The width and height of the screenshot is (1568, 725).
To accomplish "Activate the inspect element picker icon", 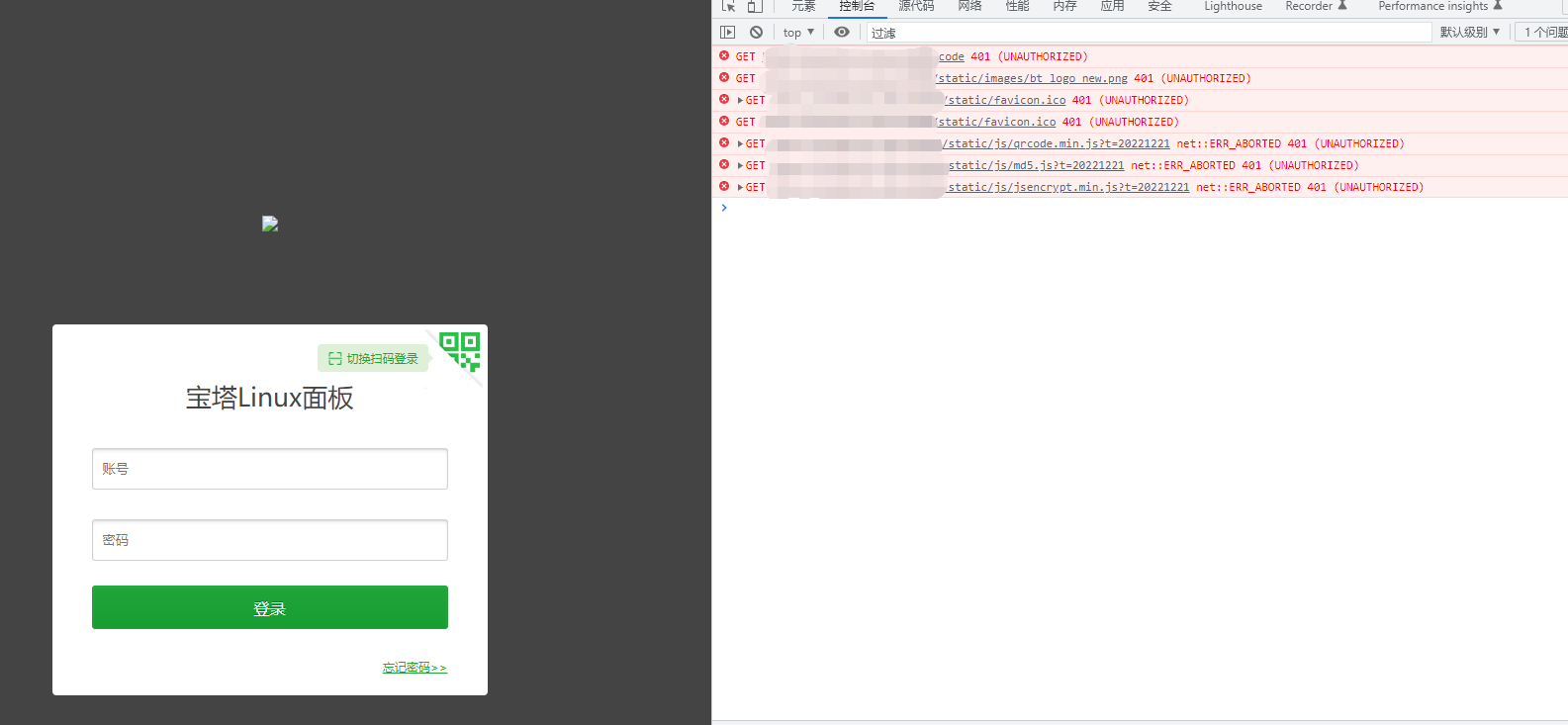I will 729,6.
